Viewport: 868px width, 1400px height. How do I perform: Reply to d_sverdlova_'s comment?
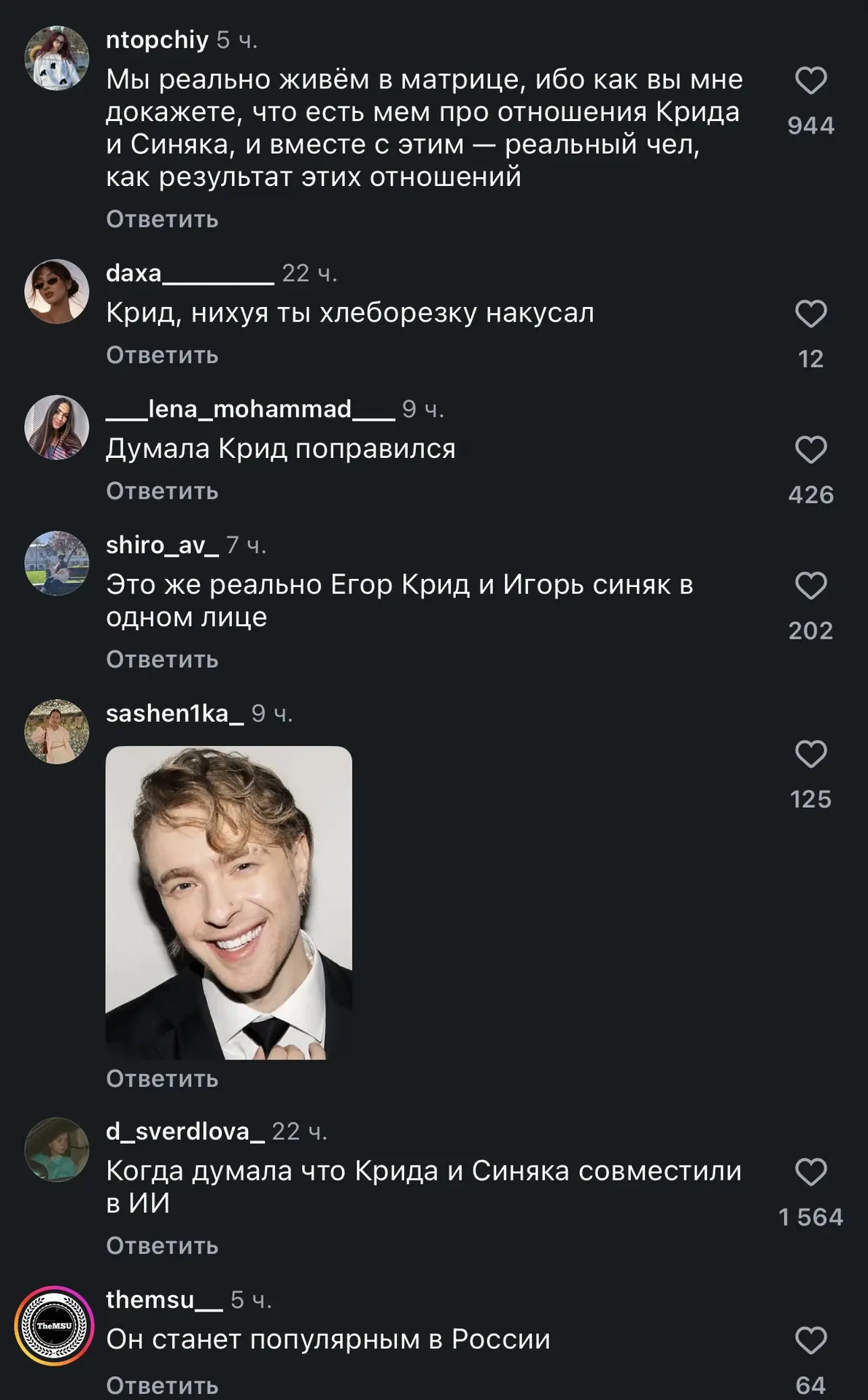(162, 1245)
